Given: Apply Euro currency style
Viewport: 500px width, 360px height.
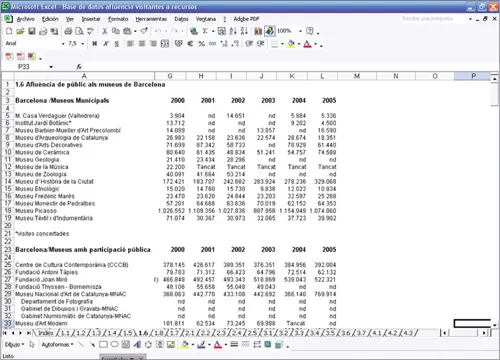Looking at the screenshot, I should pyautogui.click(x=190, y=44).
